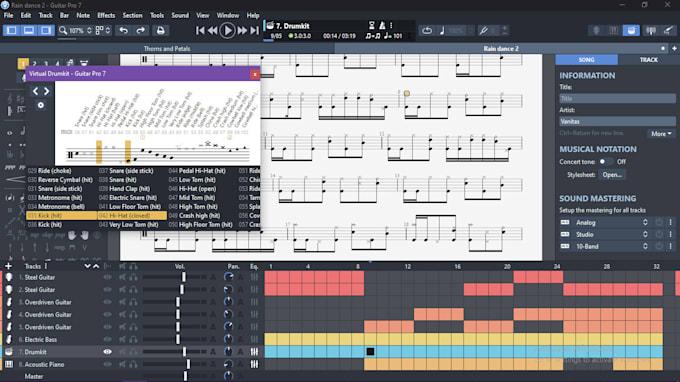Move track down with down chevron

click(x=87, y=266)
